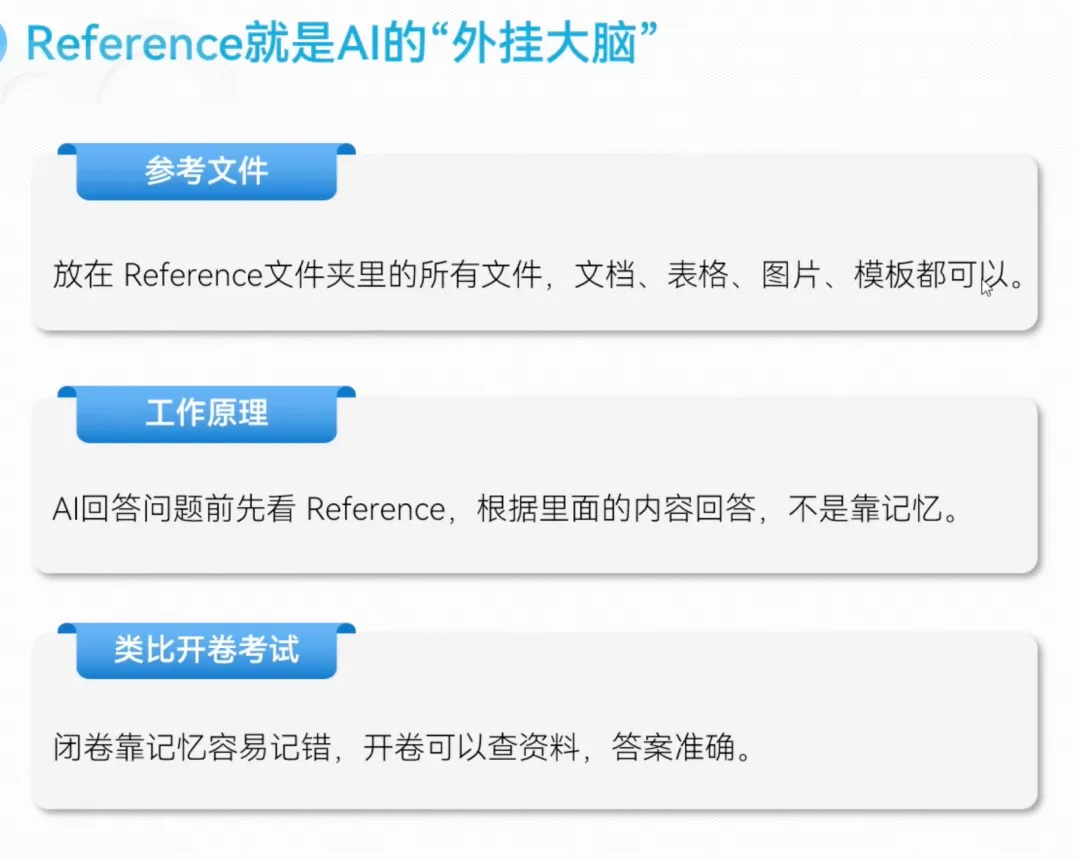Click the phrase '答案准确' in third card
This screenshot has height=861, width=1080.
pyautogui.click(x=674, y=747)
